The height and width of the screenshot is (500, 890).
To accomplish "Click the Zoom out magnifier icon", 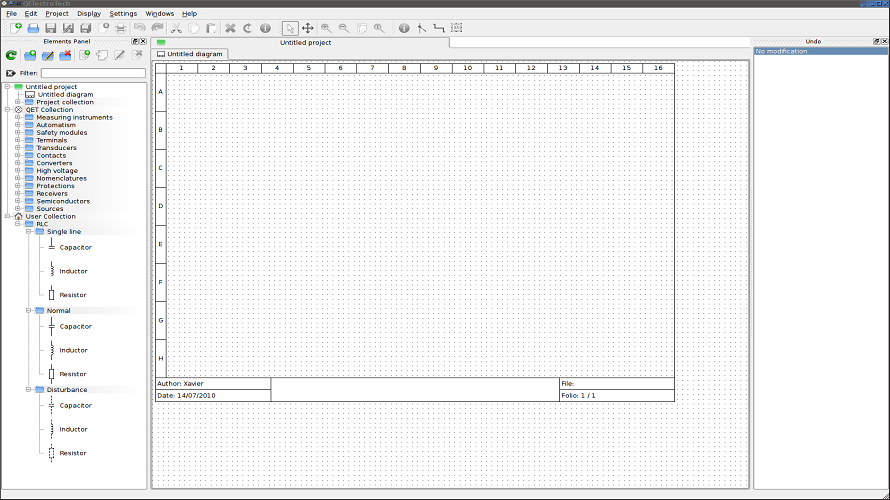I will click(x=343, y=28).
